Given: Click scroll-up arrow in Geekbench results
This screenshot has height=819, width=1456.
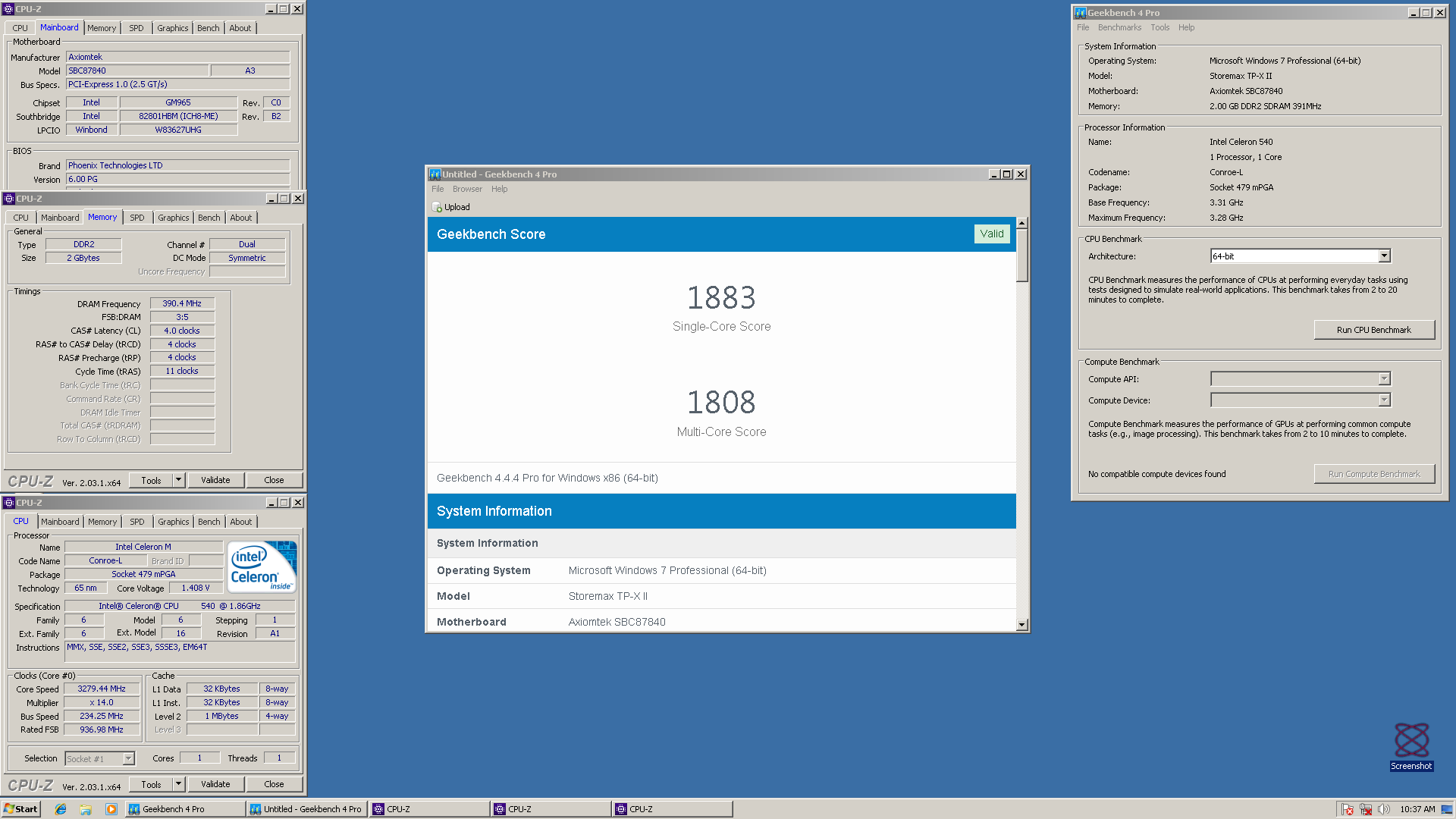Looking at the screenshot, I should [x=1021, y=223].
